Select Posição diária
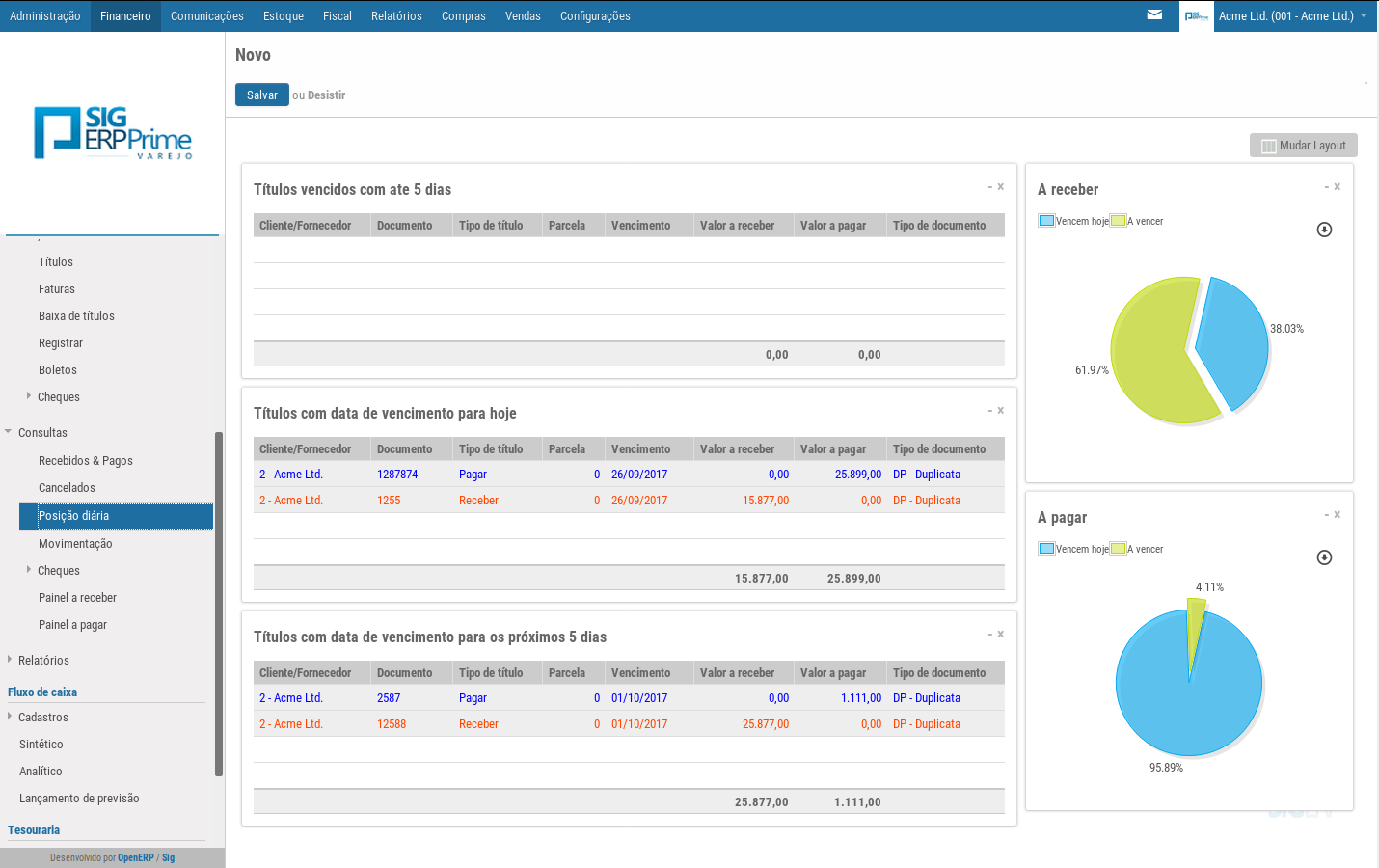The width and height of the screenshot is (1379, 868). coord(116,516)
